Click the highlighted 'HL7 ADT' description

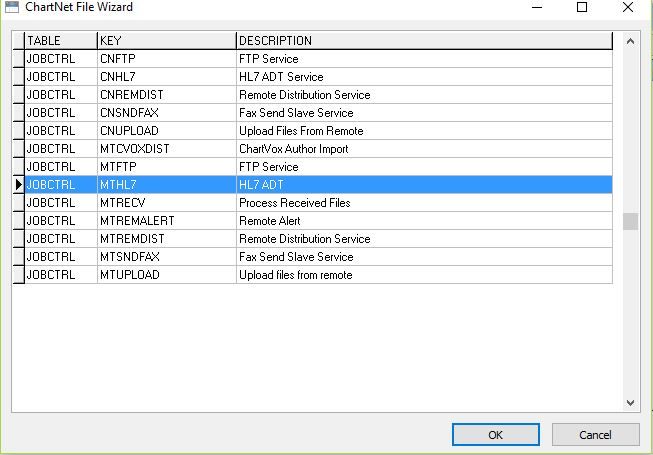[x=261, y=184]
